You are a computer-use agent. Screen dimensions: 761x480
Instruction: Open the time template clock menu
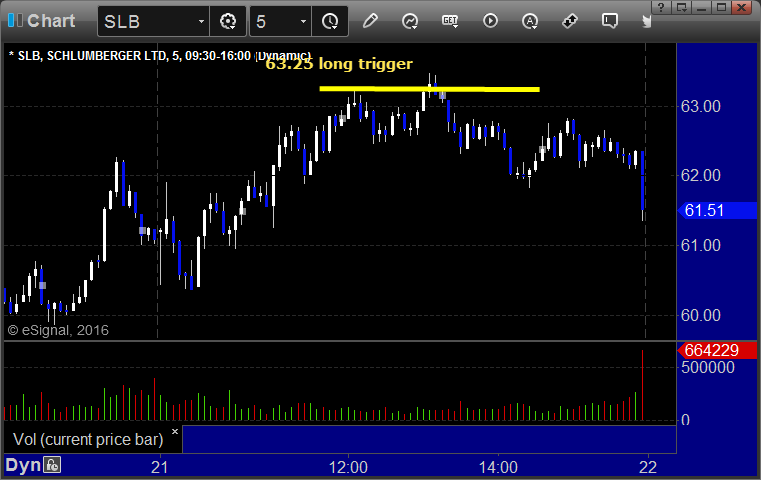330,21
